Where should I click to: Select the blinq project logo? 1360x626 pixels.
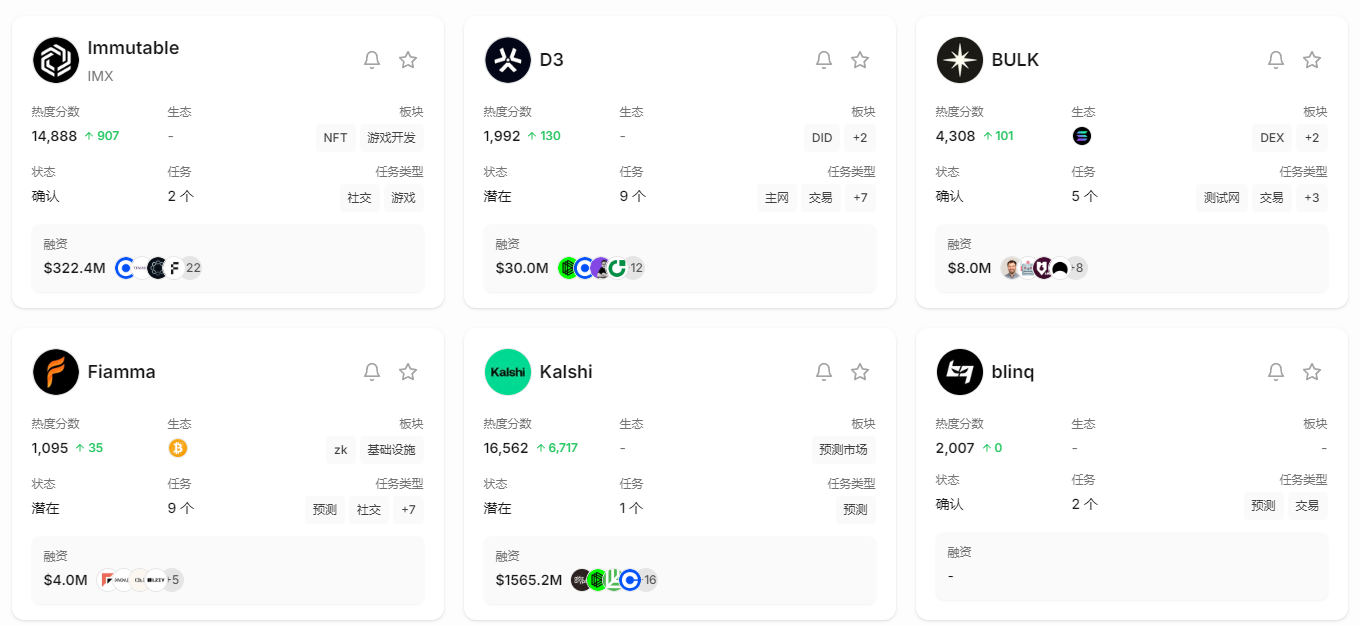(959, 371)
